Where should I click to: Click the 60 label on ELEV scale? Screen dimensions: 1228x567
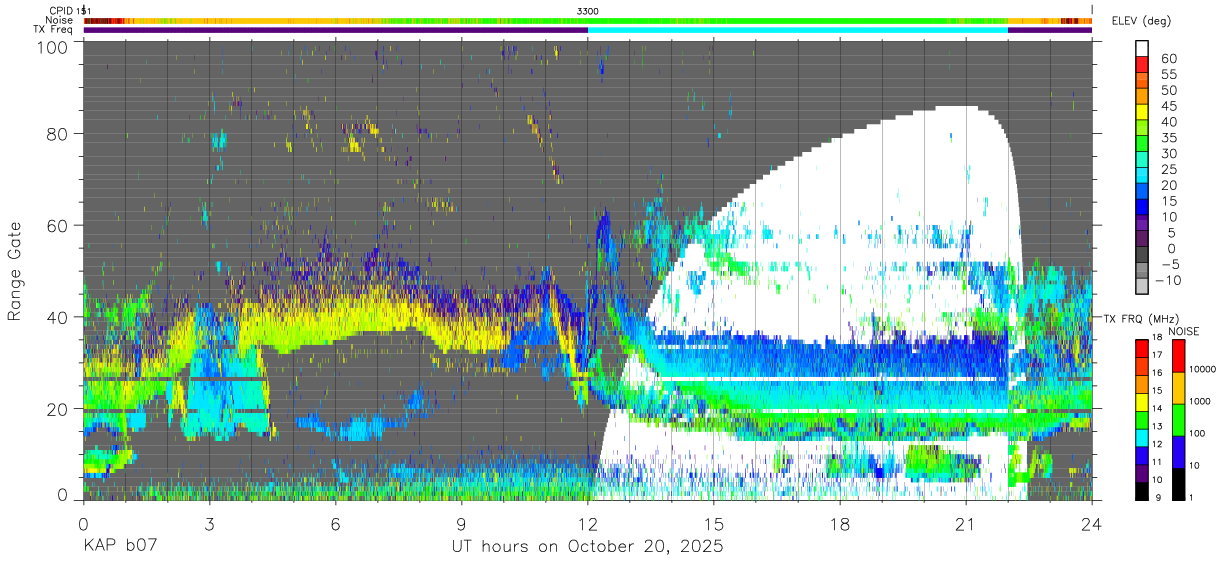tap(1169, 58)
